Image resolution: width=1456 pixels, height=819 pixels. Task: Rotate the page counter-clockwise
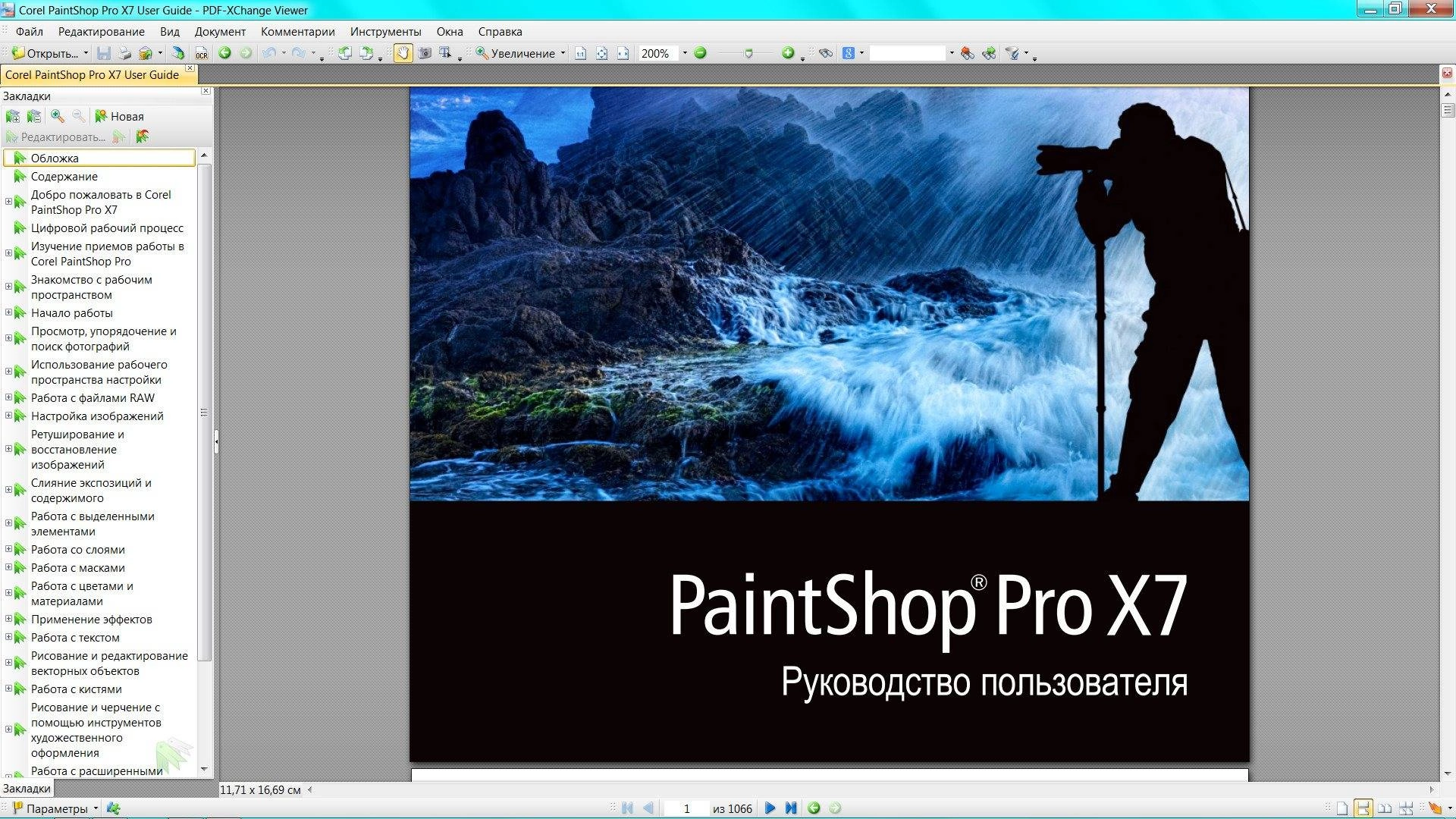pyautogui.click(x=344, y=53)
